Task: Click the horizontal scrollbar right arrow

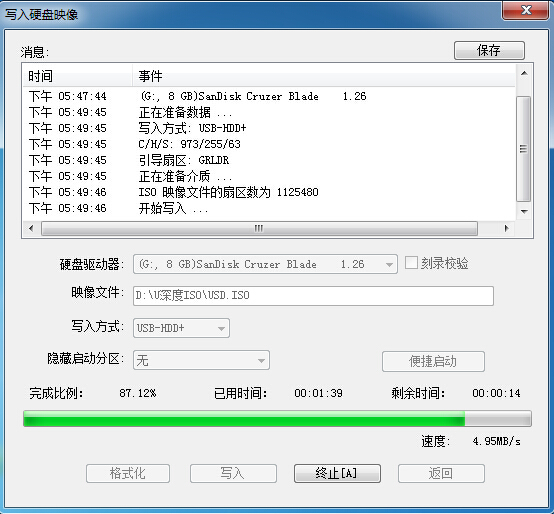Action: [506, 228]
